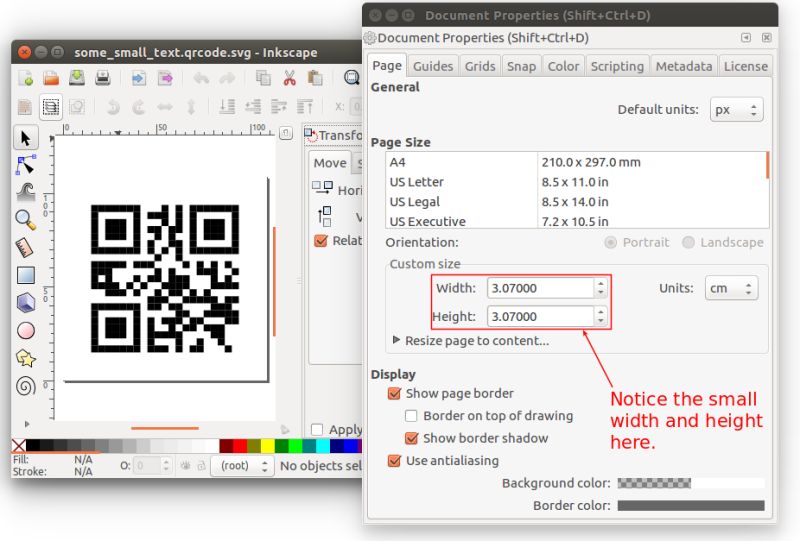Screen dimensions: 800x541
Task: Select Landscape orientation radio button
Action: (x=688, y=242)
